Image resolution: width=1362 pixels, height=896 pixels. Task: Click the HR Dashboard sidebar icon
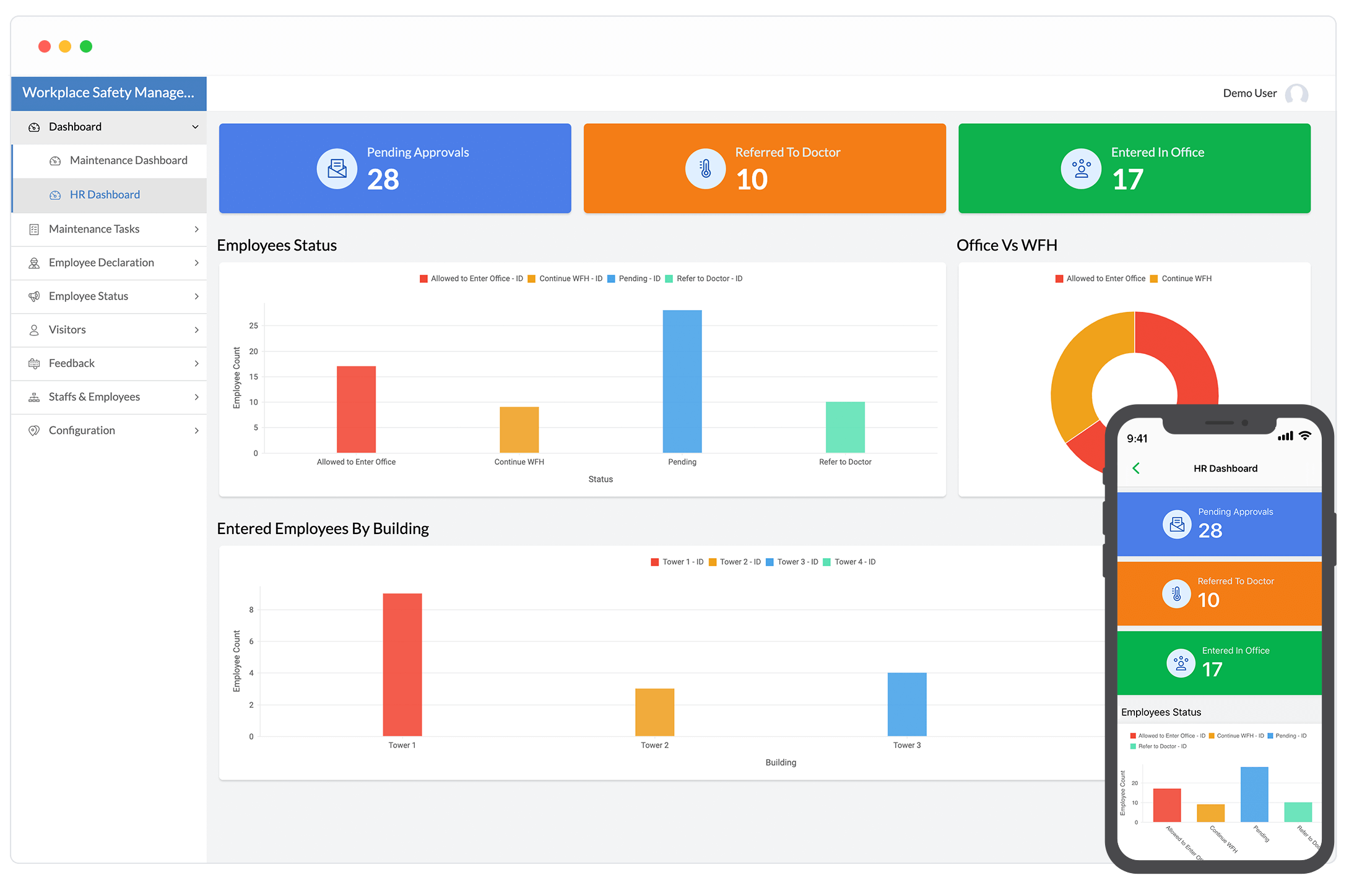click(54, 194)
